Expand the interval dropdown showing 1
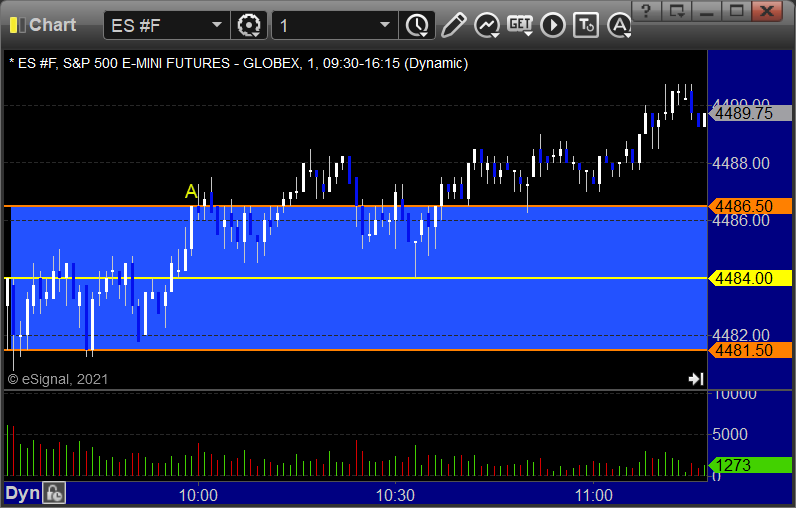The image size is (796, 508). pos(385,25)
